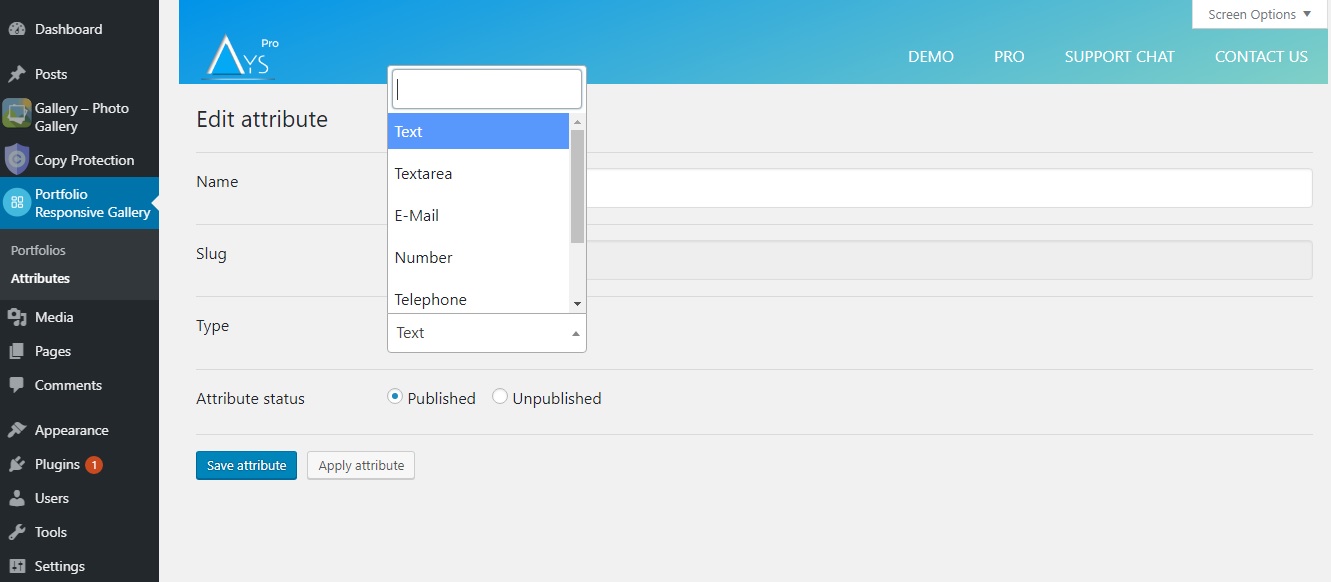Click the Media icon in sidebar
The width and height of the screenshot is (1331, 582).
pyautogui.click(x=16, y=317)
